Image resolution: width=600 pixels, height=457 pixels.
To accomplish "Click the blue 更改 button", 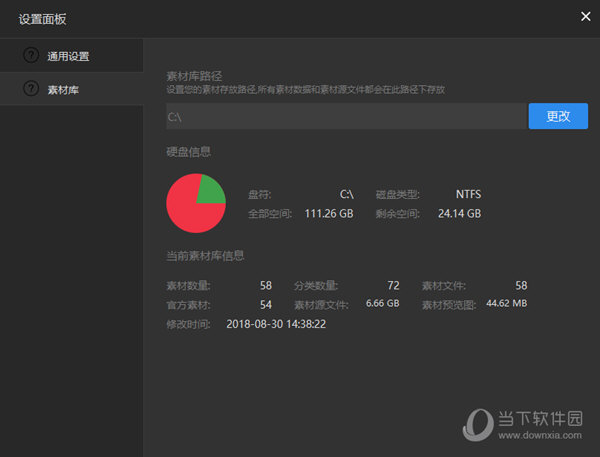I will tap(558, 116).
